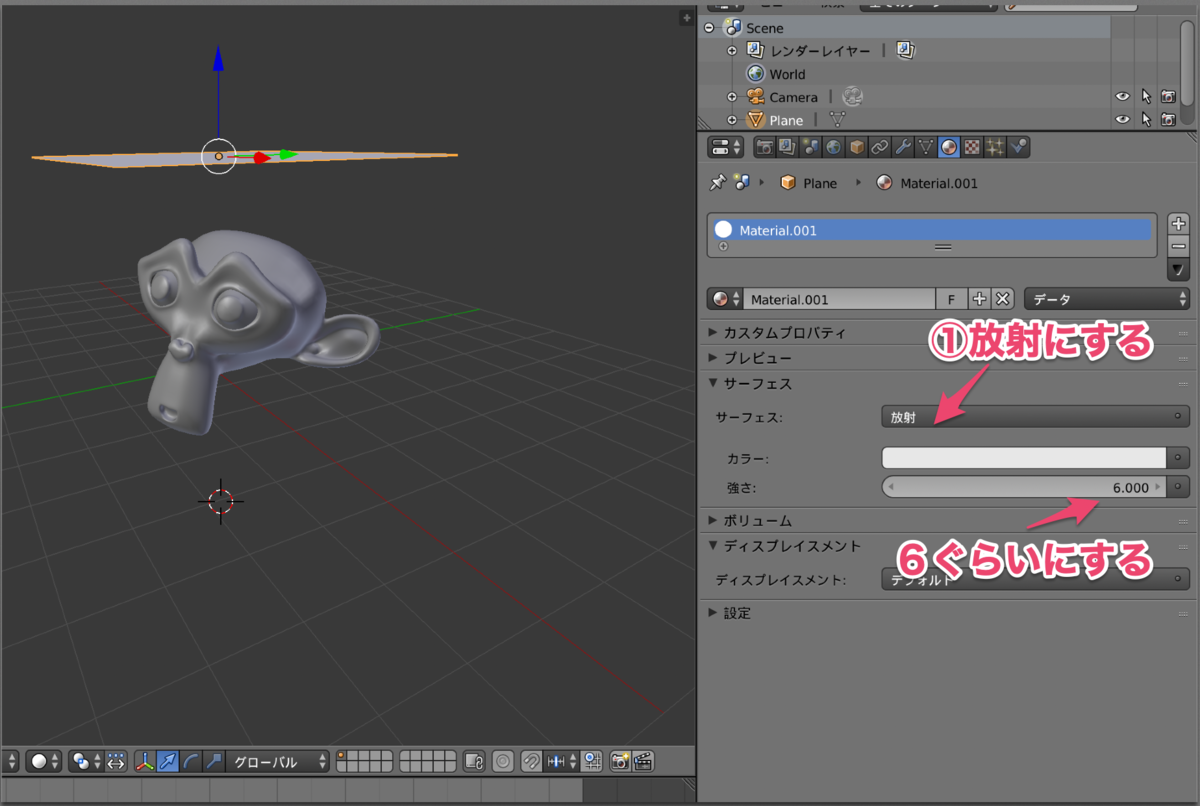Click the 3D manipulator axes toggle icon

pyautogui.click(x=145, y=761)
